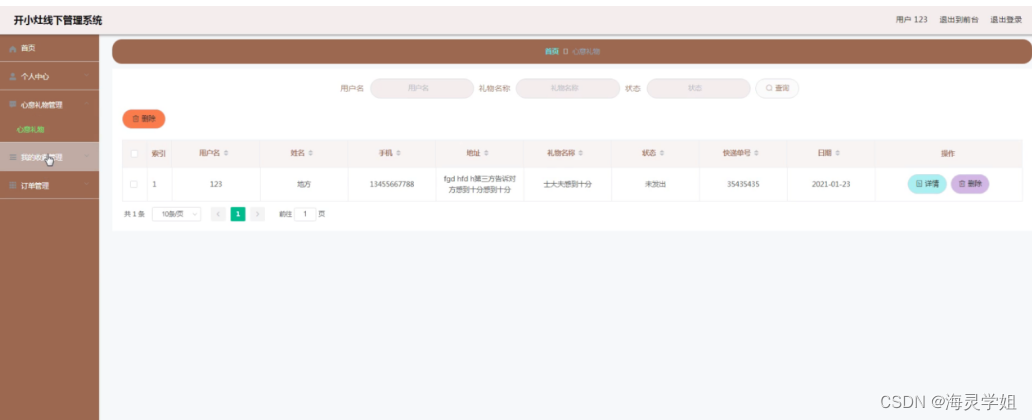
Task: Sort by 礼物名称 column arrows
Action: (581, 153)
